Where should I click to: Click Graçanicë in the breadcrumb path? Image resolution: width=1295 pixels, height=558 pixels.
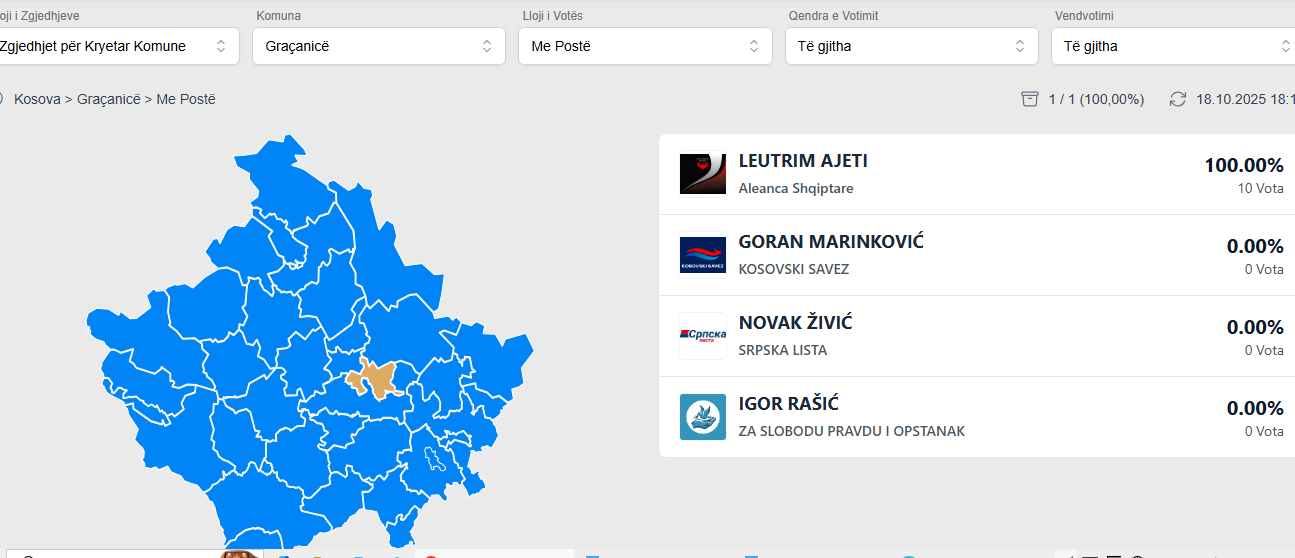click(110, 99)
